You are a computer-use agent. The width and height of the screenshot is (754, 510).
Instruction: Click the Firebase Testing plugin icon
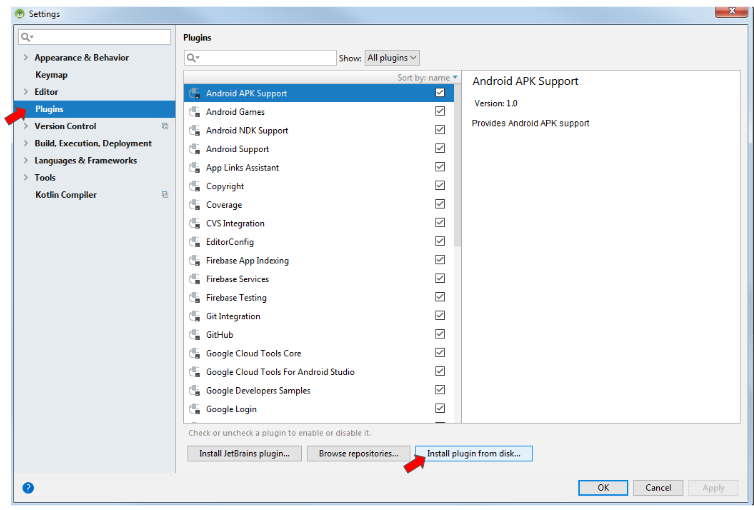(x=195, y=298)
